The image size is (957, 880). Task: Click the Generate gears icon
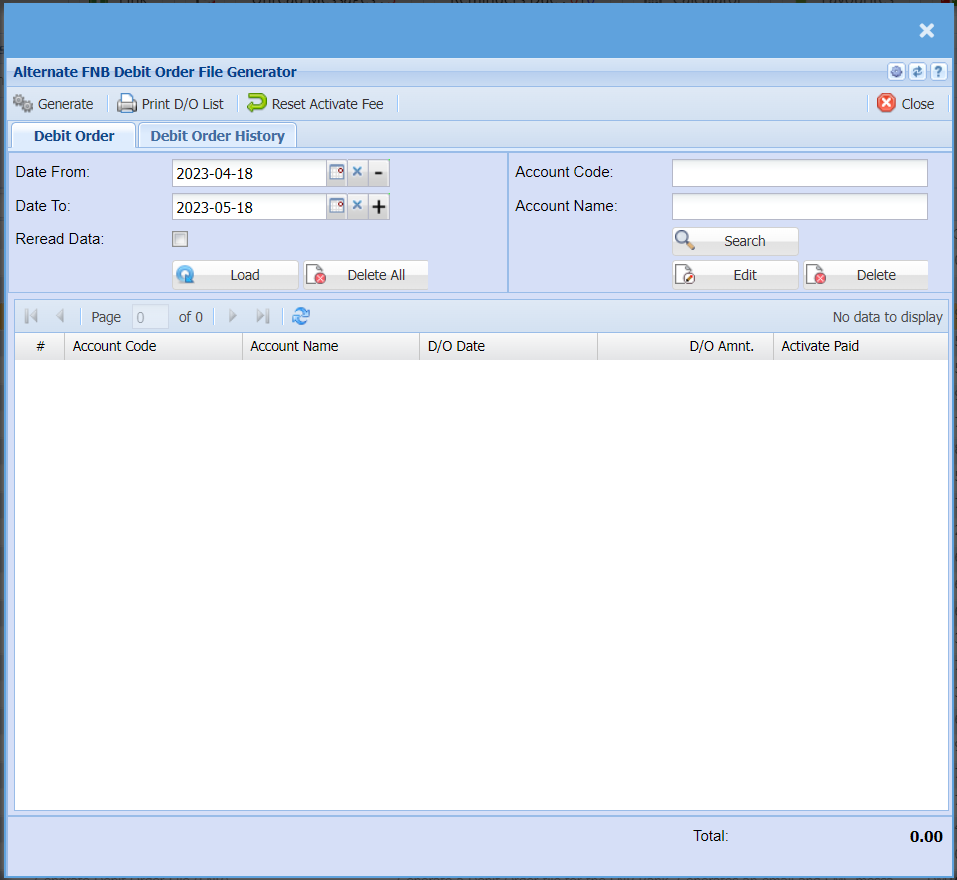pyautogui.click(x=23, y=104)
